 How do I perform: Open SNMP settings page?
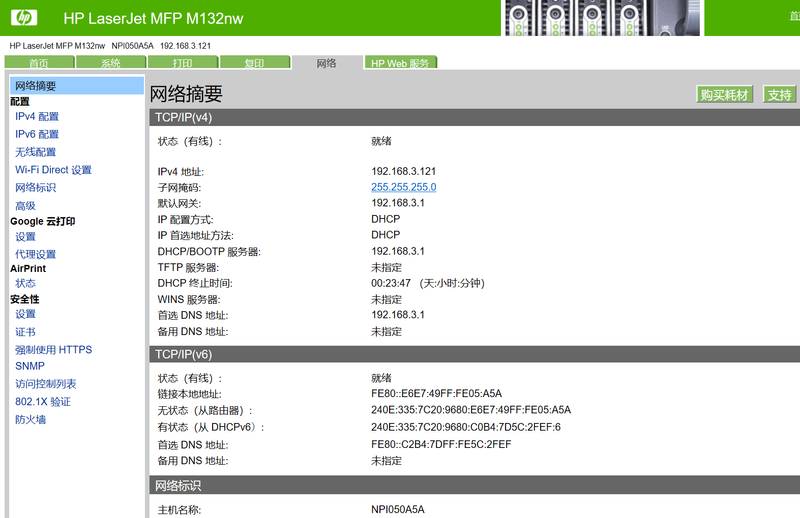tap(30, 366)
